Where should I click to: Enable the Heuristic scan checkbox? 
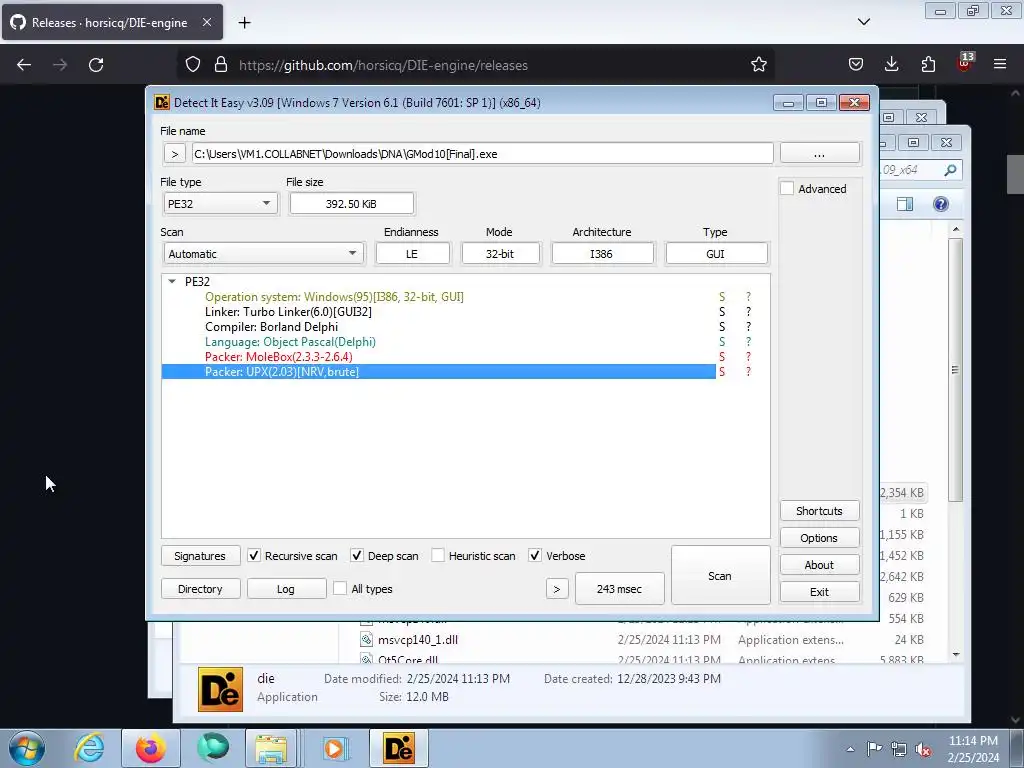(438, 556)
